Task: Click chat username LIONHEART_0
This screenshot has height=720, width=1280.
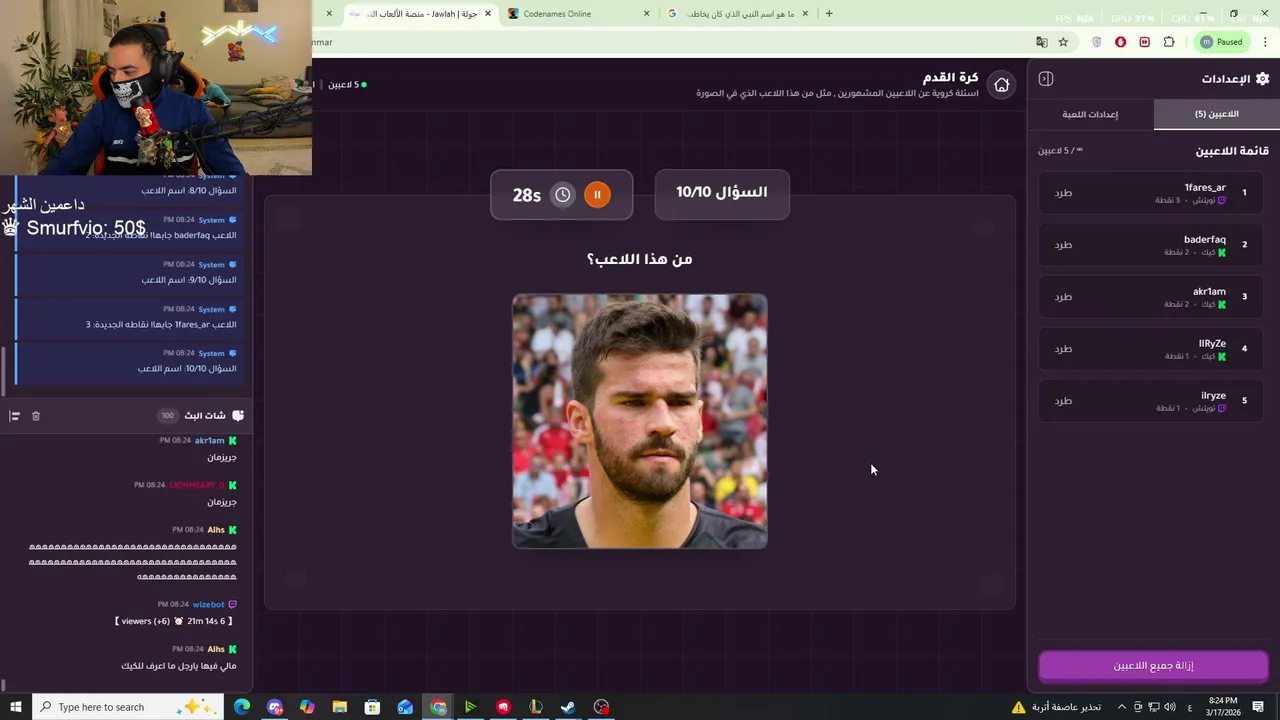Action: 197,485
